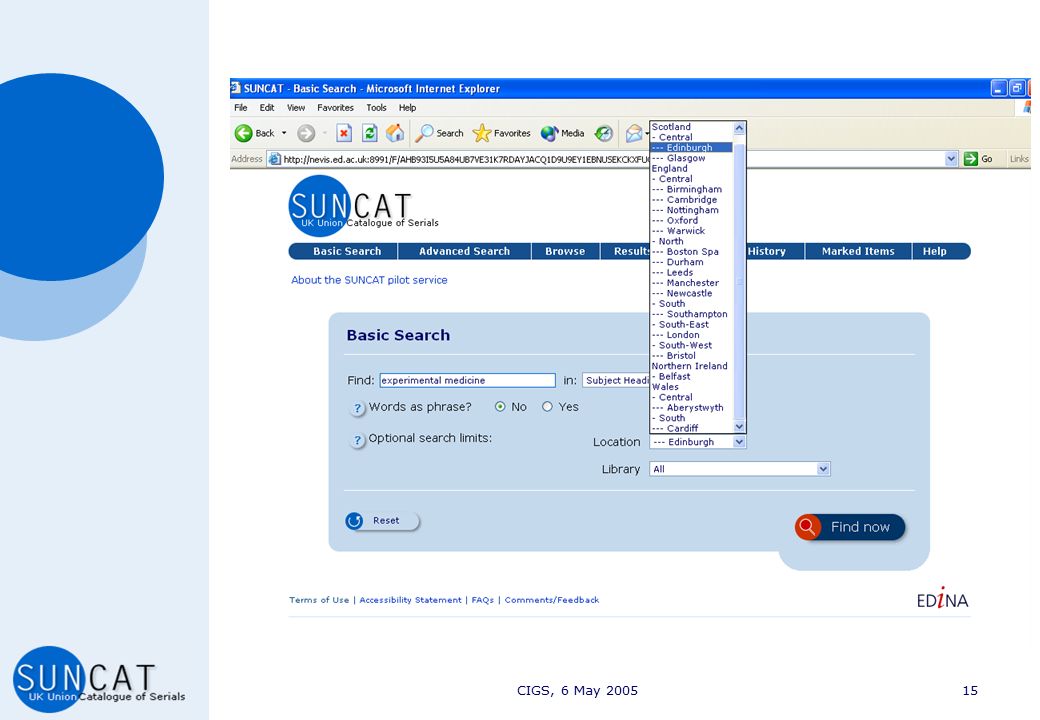Refresh the page with Refresh icon
1040x720 pixels.
tap(369, 133)
